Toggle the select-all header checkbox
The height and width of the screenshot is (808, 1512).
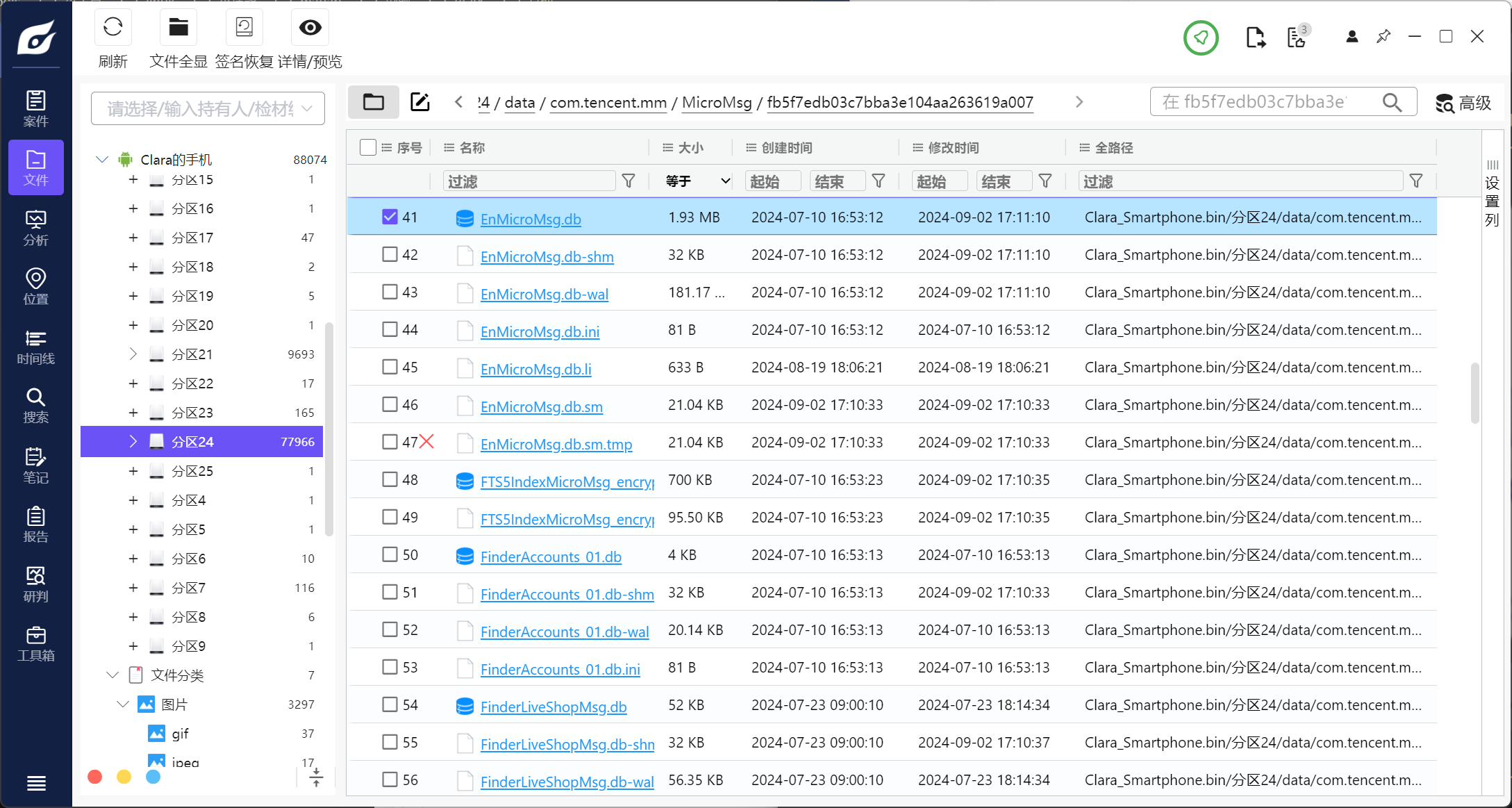[x=368, y=147]
